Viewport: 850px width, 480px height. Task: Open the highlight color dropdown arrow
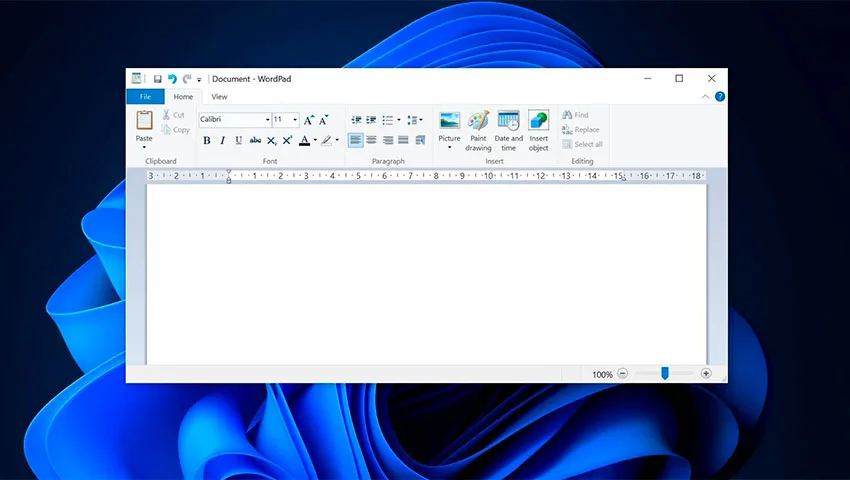(x=337, y=140)
